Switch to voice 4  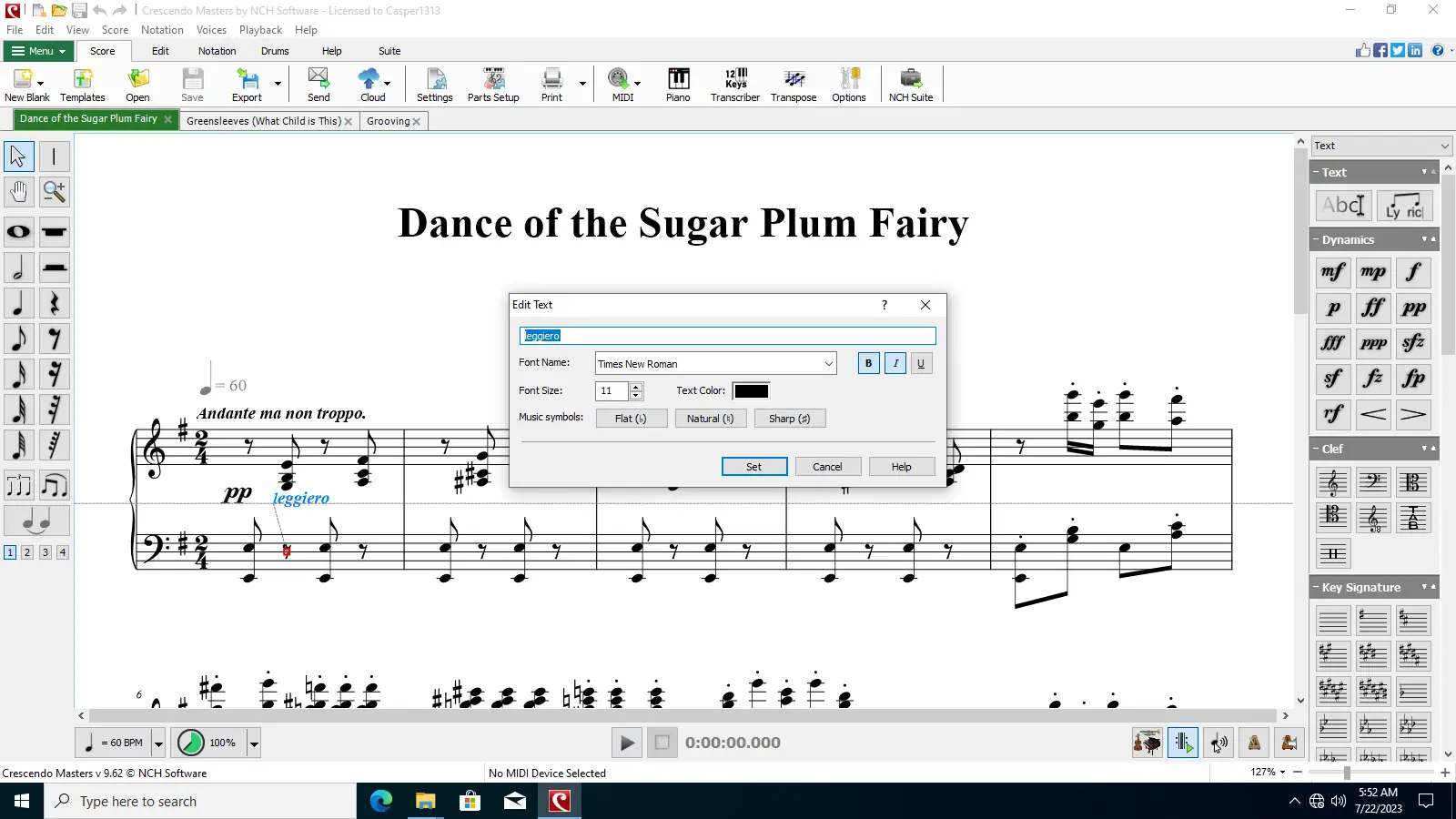[63, 552]
